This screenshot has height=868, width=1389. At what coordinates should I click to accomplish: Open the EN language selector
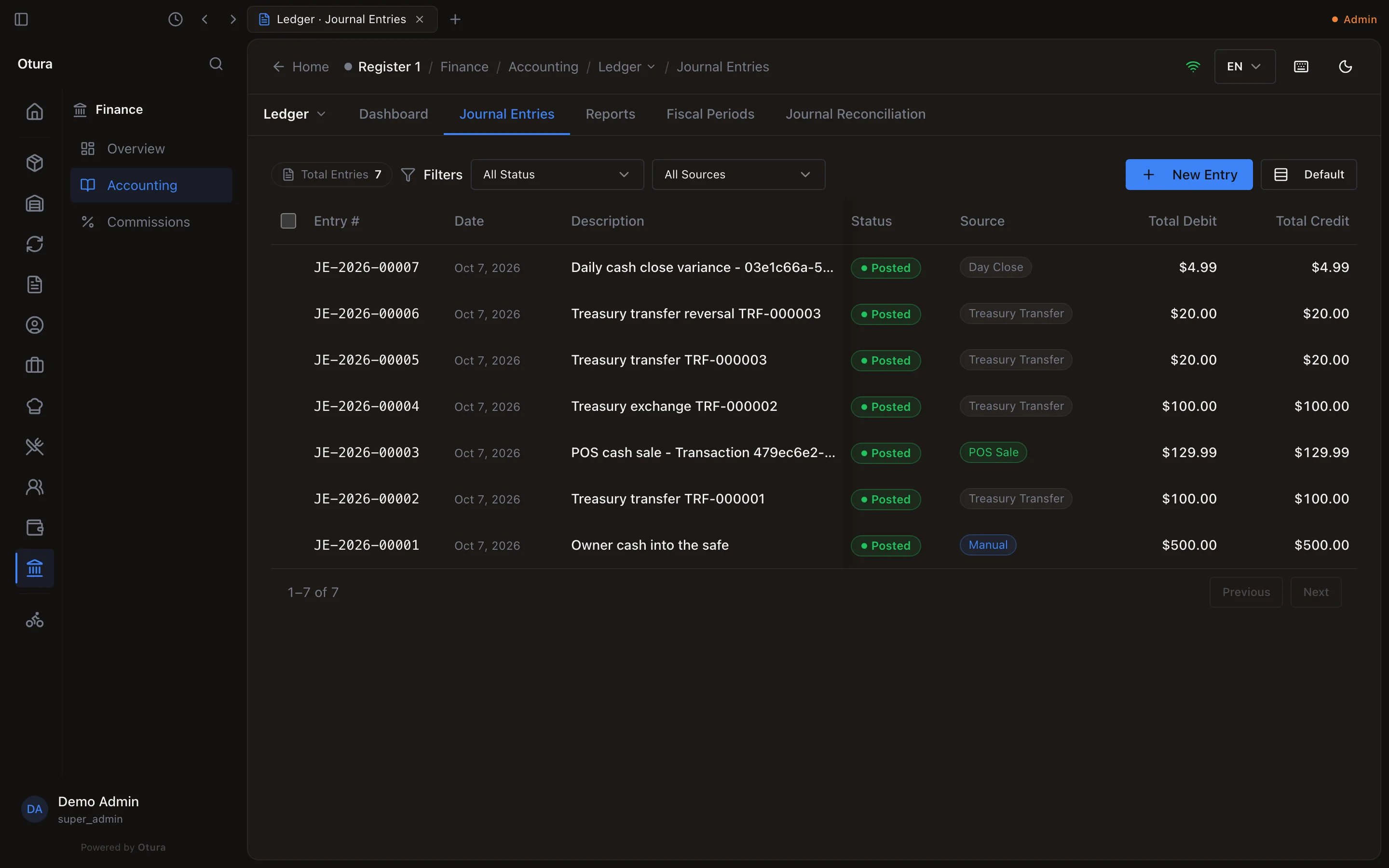[x=1244, y=67]
